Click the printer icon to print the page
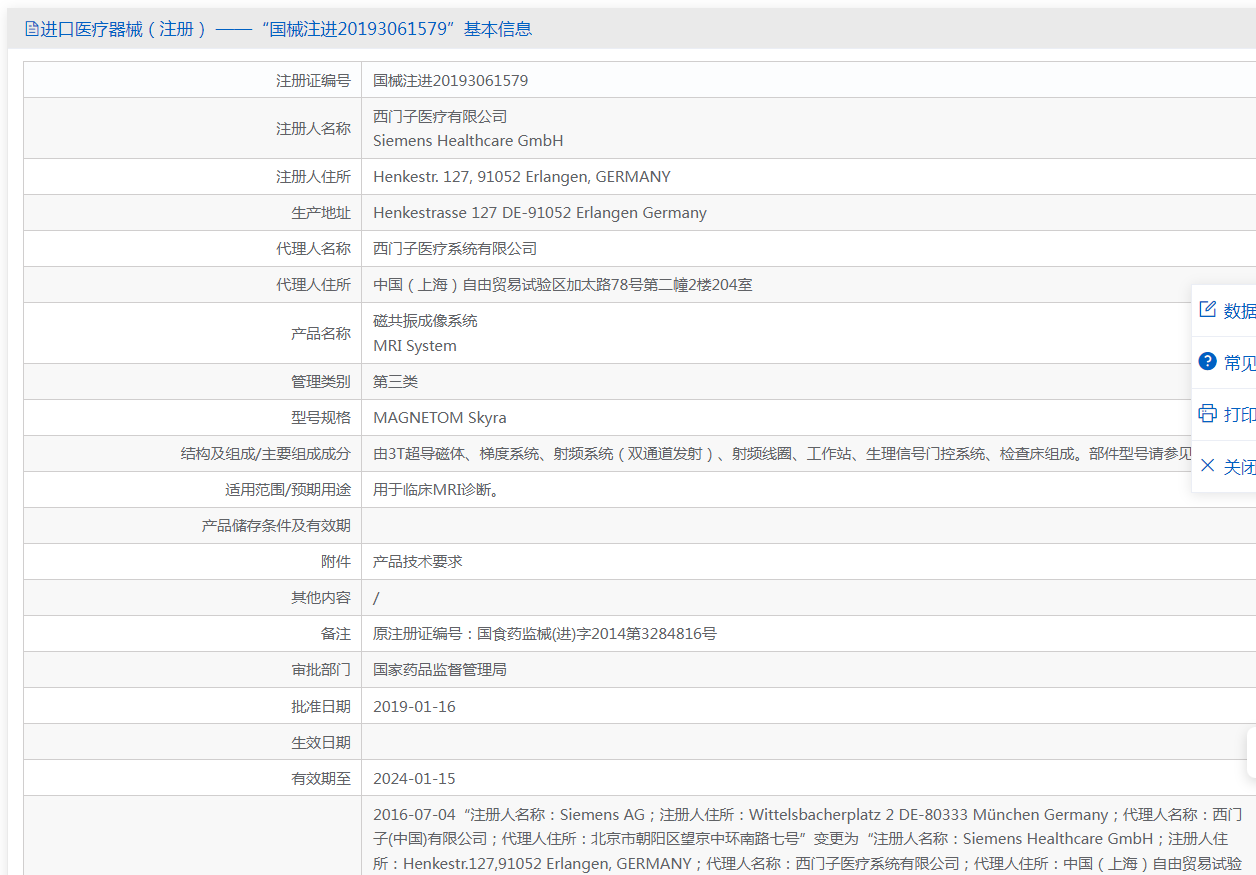 pos(1207,414)
